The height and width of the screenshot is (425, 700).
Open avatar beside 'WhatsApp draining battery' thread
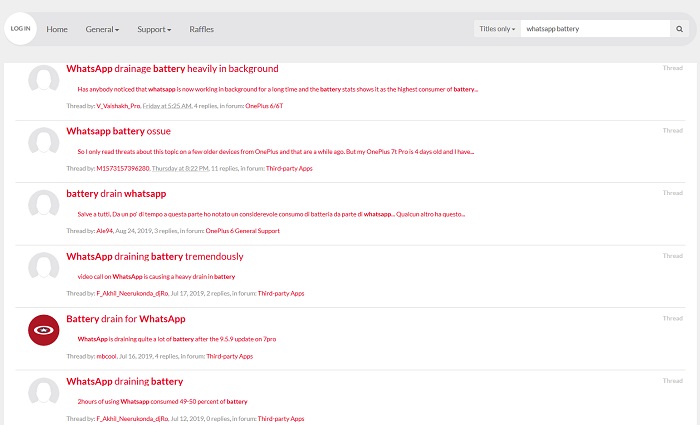click(44, 393)
